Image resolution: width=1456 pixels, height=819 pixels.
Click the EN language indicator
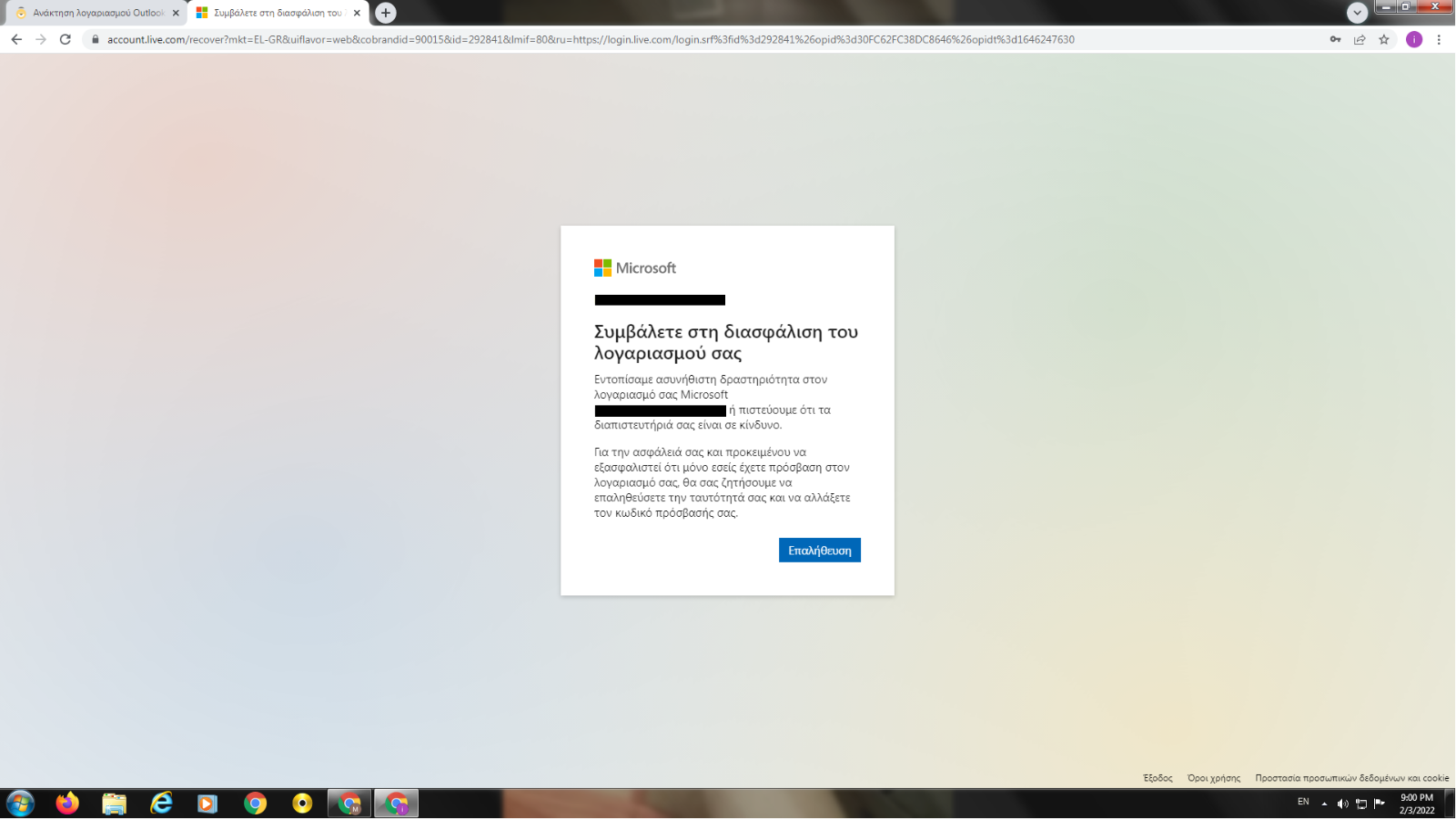pos(1303,802)
